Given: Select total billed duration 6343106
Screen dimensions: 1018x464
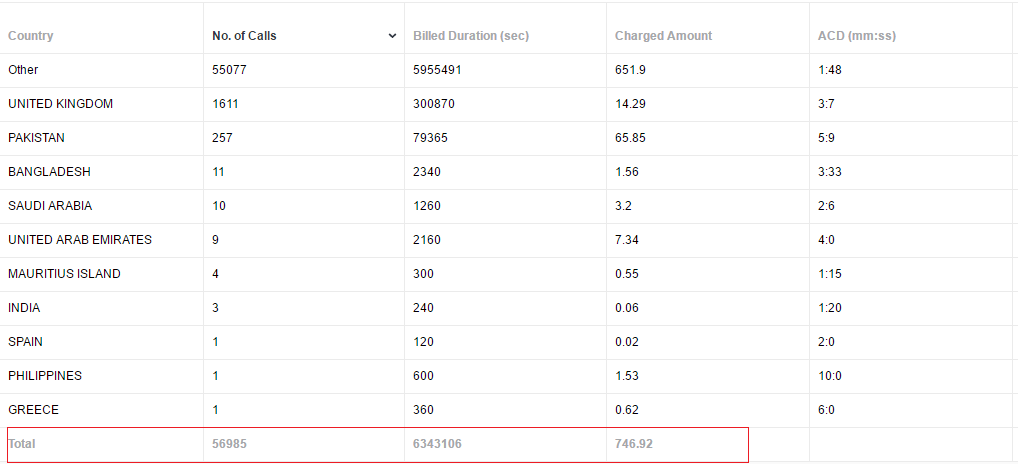Looking at the screenshot, I should tap(437, 443).
